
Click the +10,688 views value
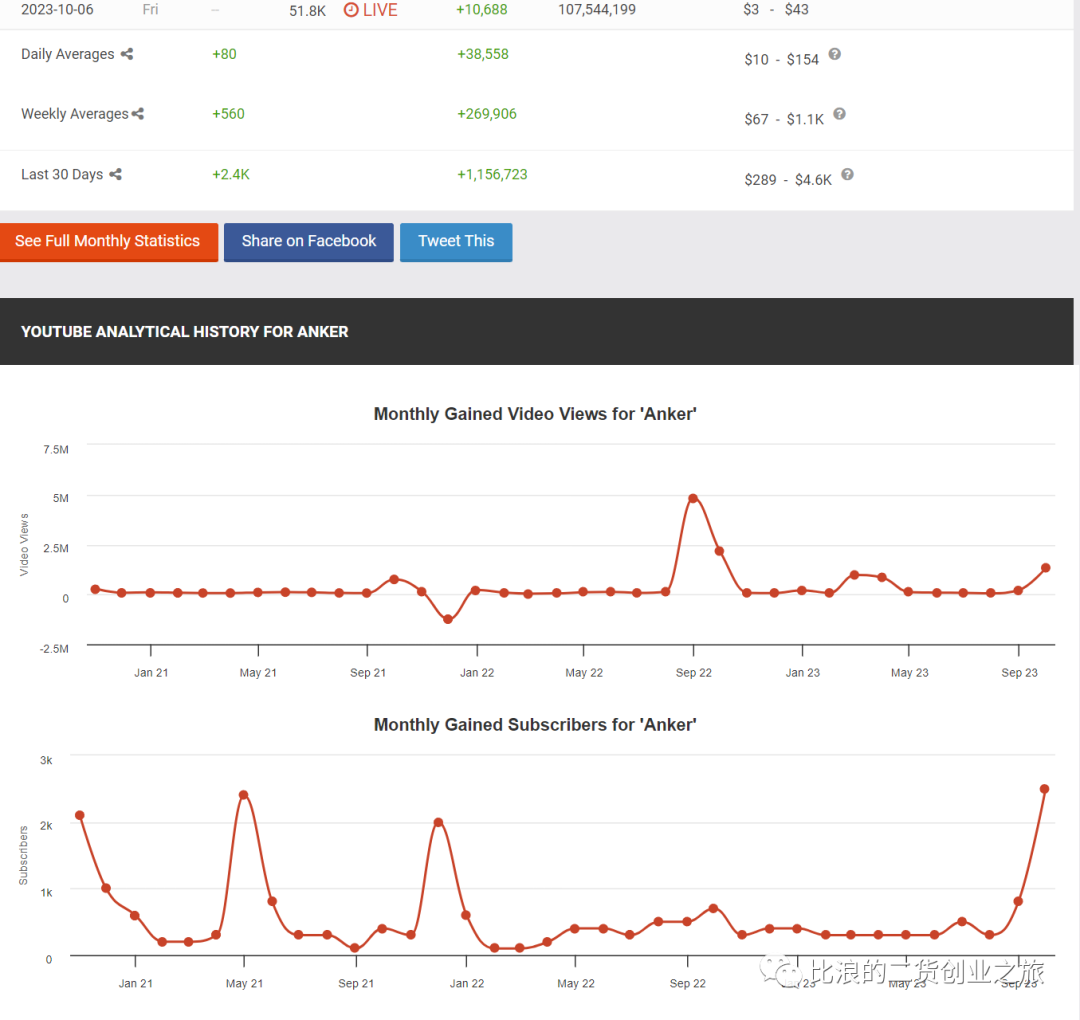pyautogui.click(x=481, y=10)
